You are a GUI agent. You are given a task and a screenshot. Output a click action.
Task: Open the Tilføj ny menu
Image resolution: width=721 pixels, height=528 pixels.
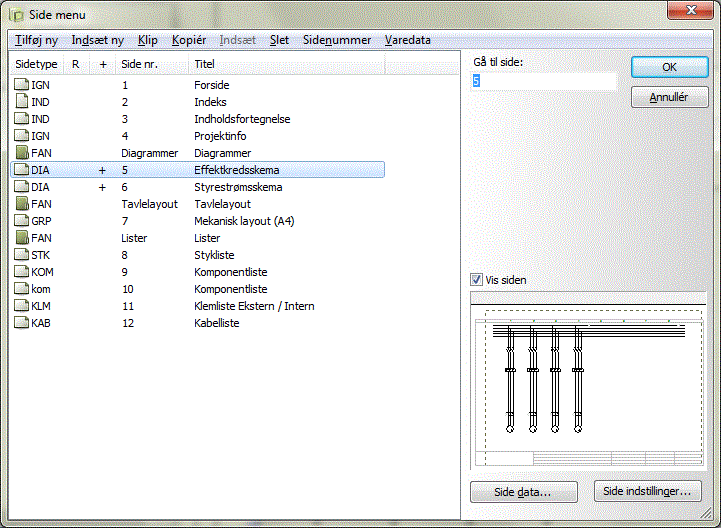pos(36,40)
